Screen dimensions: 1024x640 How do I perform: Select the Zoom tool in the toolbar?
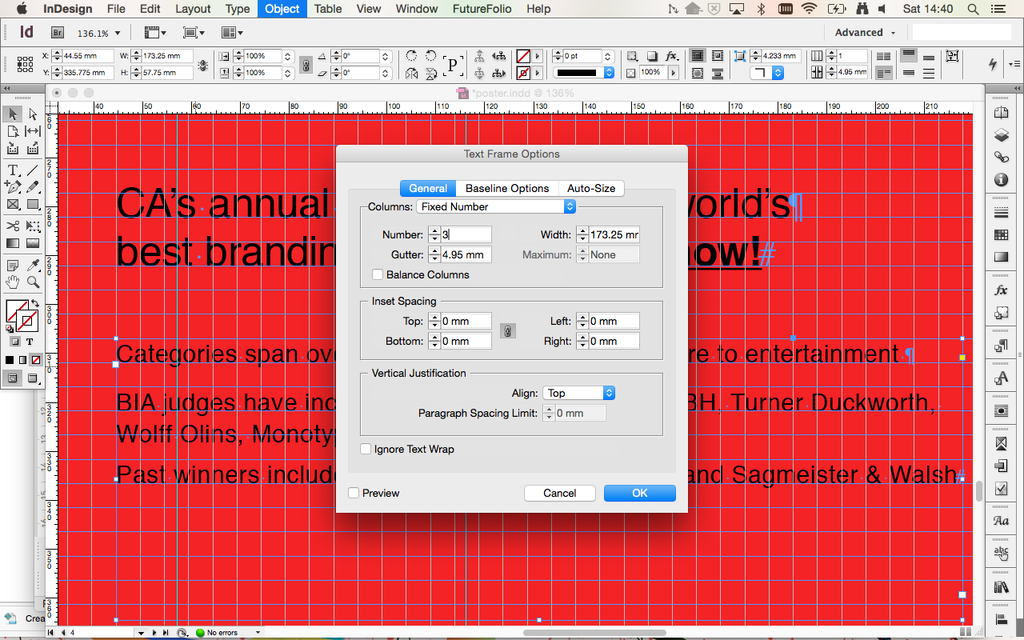pyautogui.click(x=32, y=281)
